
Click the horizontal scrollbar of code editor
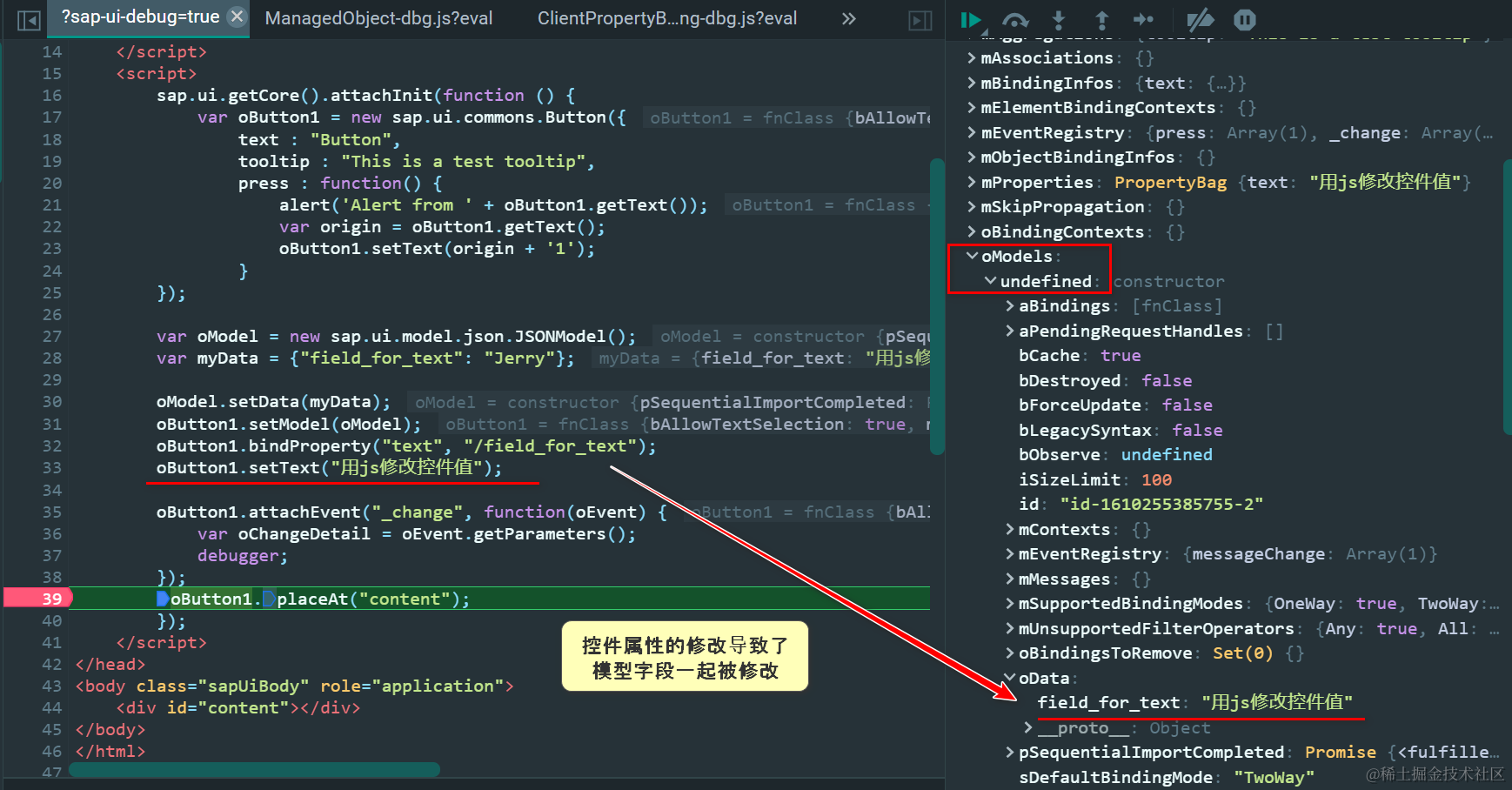pos(254,770)
